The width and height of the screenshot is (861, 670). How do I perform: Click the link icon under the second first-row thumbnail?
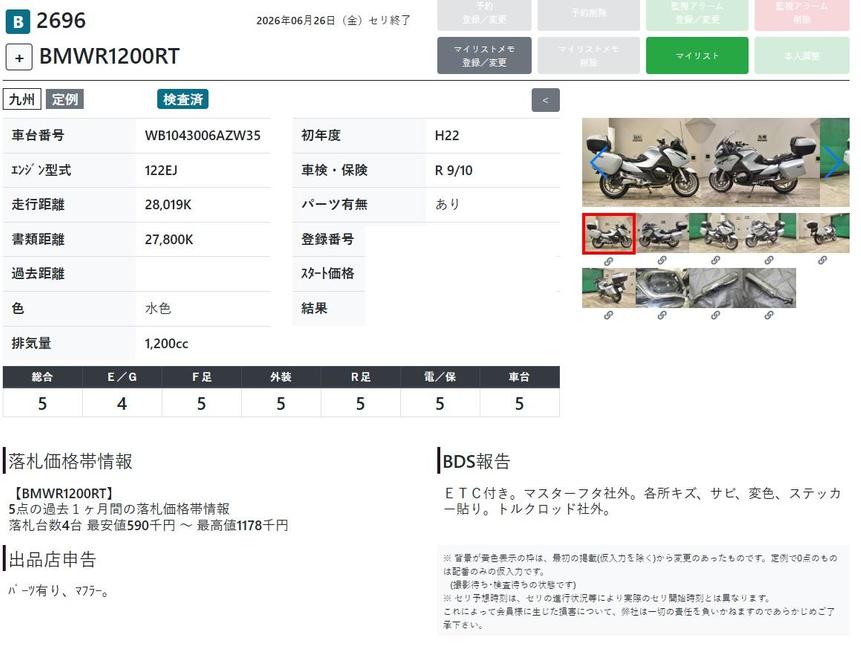point(662,260)
